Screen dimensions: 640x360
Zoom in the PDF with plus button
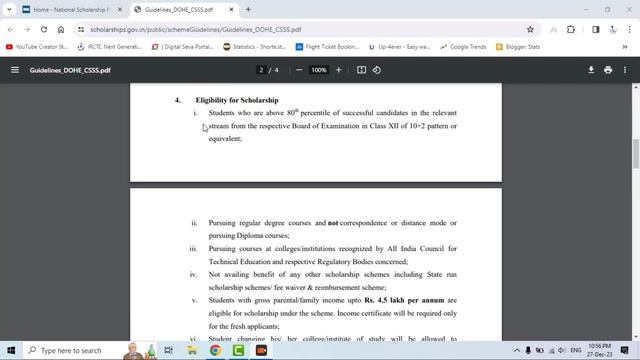coord(338,70)
